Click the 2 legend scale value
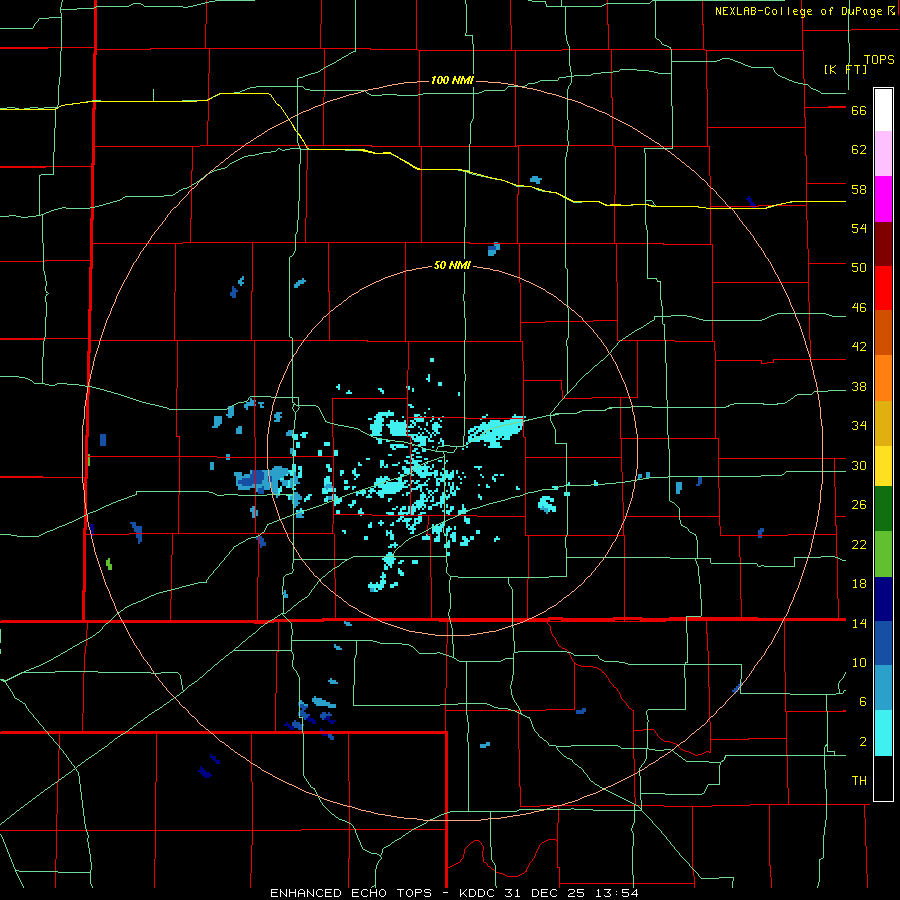The width and height of the screenshot is (900, 900). 863,742
